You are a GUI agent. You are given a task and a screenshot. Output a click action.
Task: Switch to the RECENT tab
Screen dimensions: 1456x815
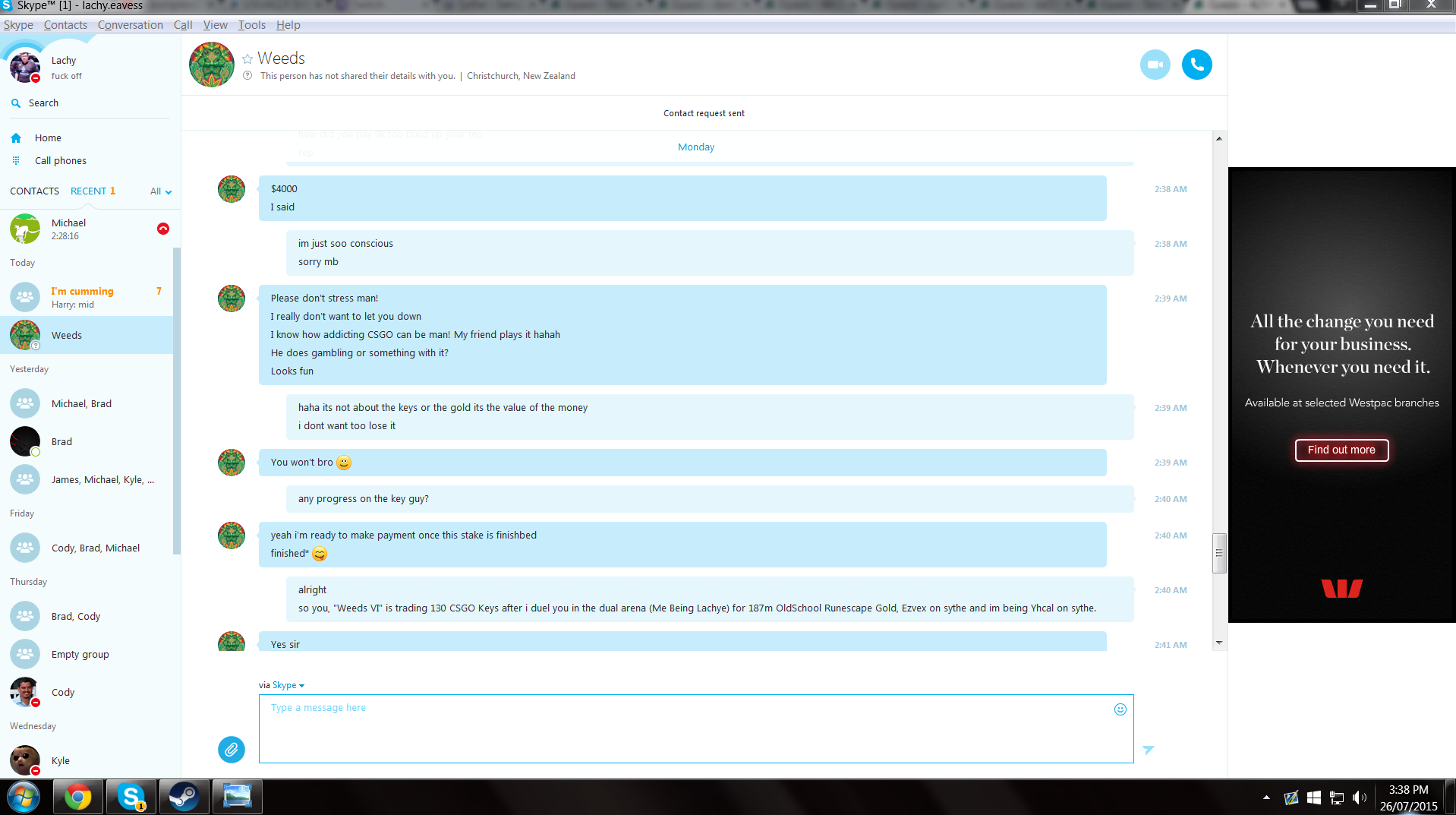[88, 191]
